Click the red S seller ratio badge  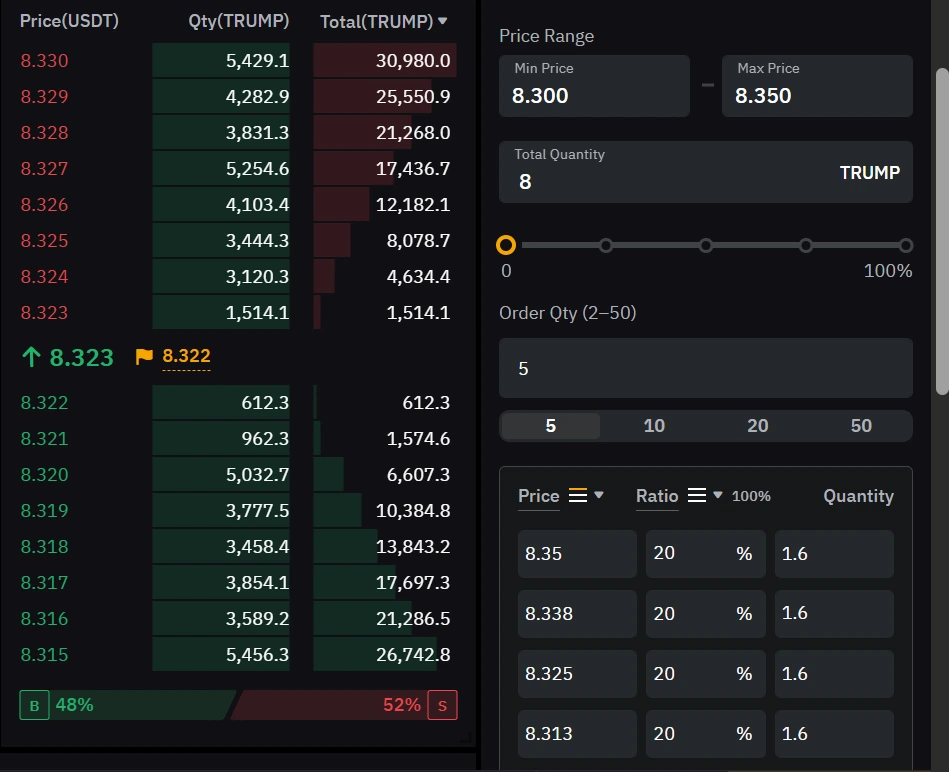[442, 704]
